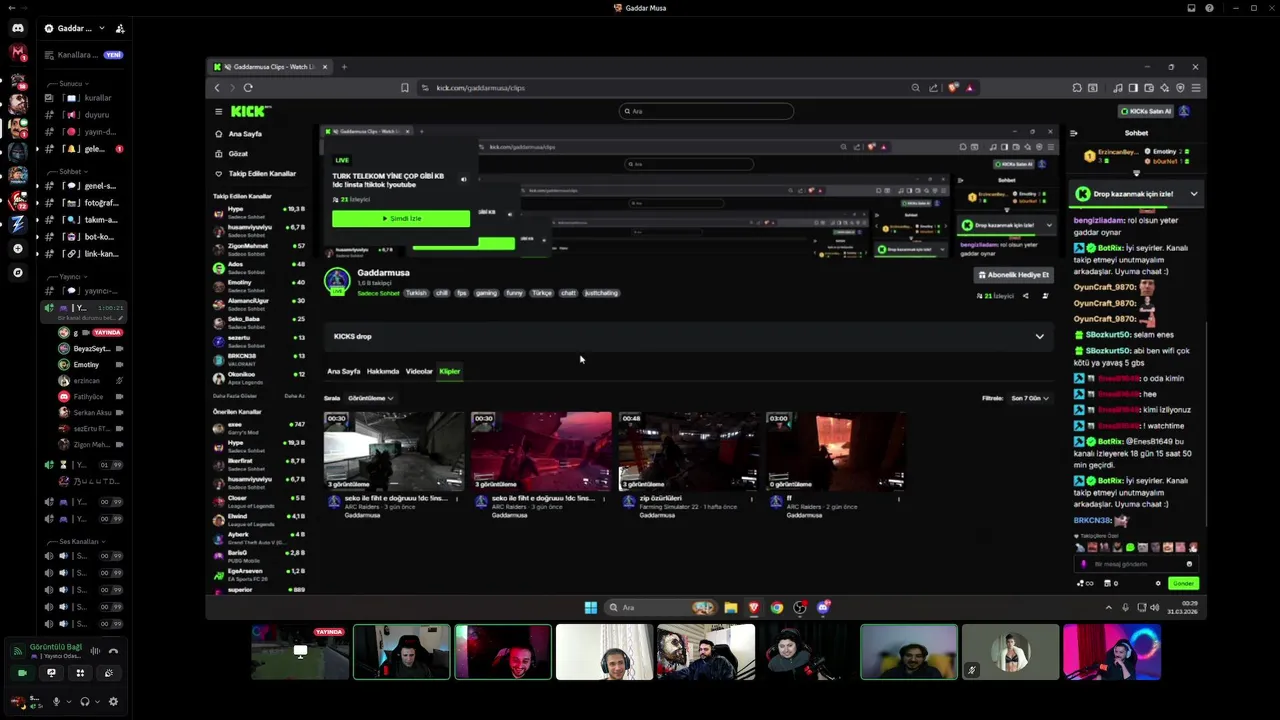The image size is (1280, 720).
Task: Open Discord direct messages home icon
Action: (18, 28)
